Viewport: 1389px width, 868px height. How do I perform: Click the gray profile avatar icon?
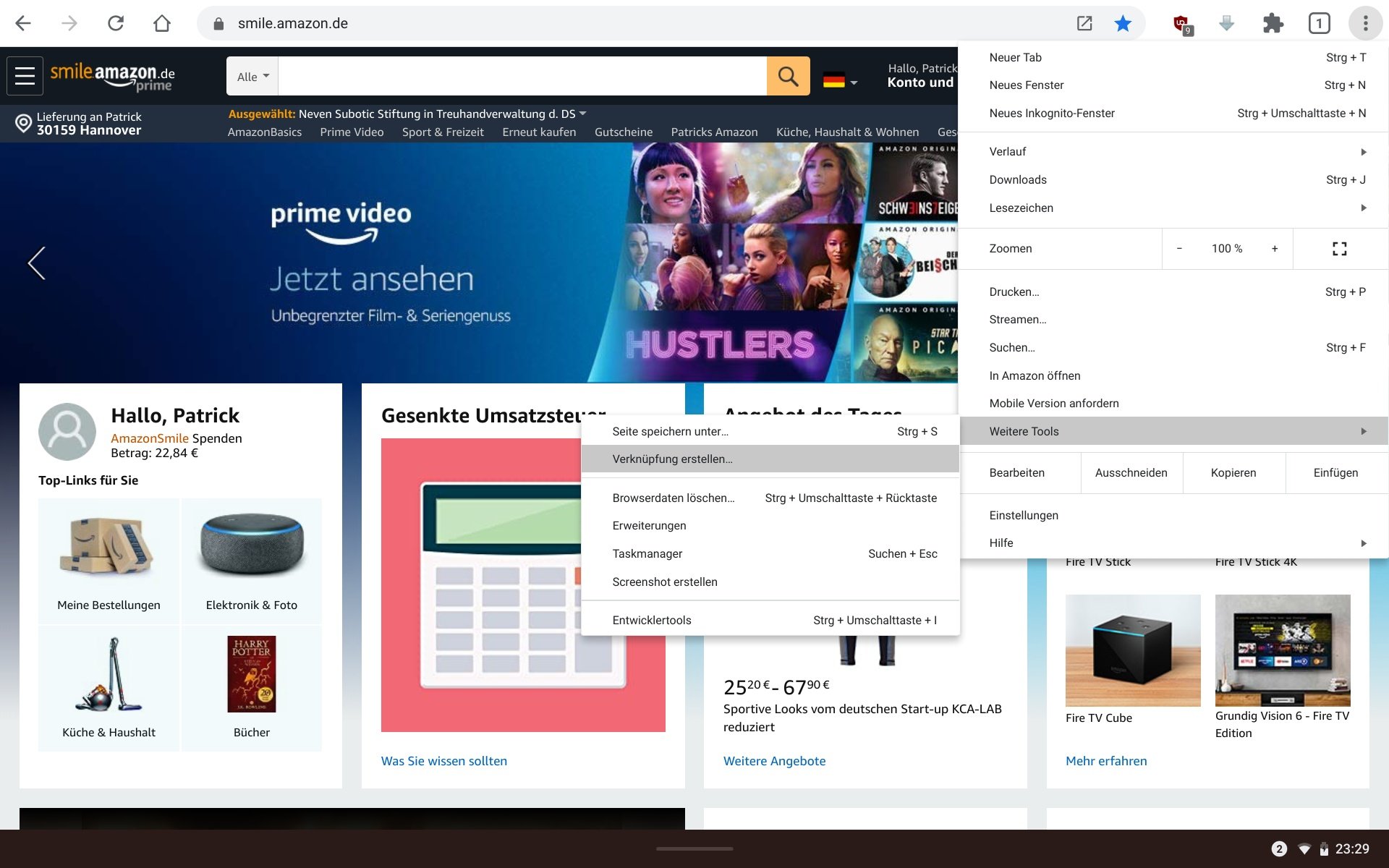(x=67, y=432)
